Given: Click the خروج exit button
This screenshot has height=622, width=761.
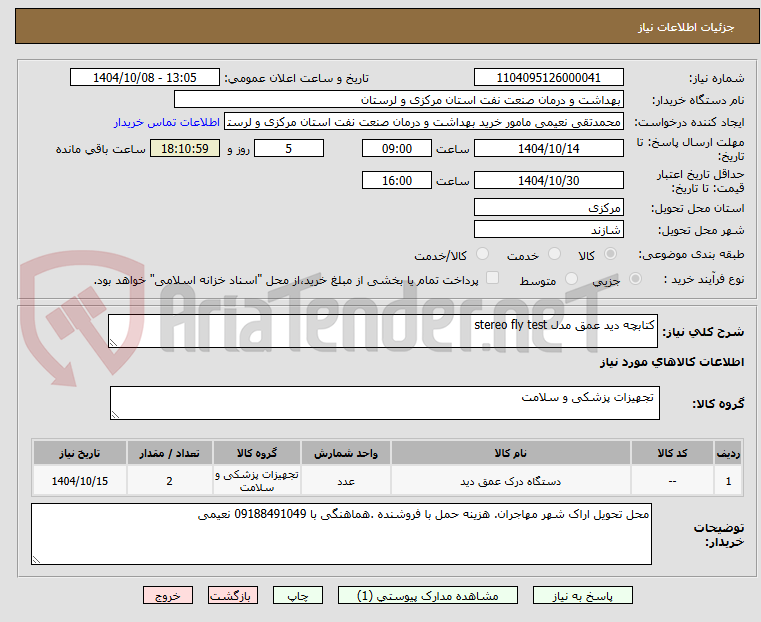Looking at the screenshot, I should coord(168,595).
